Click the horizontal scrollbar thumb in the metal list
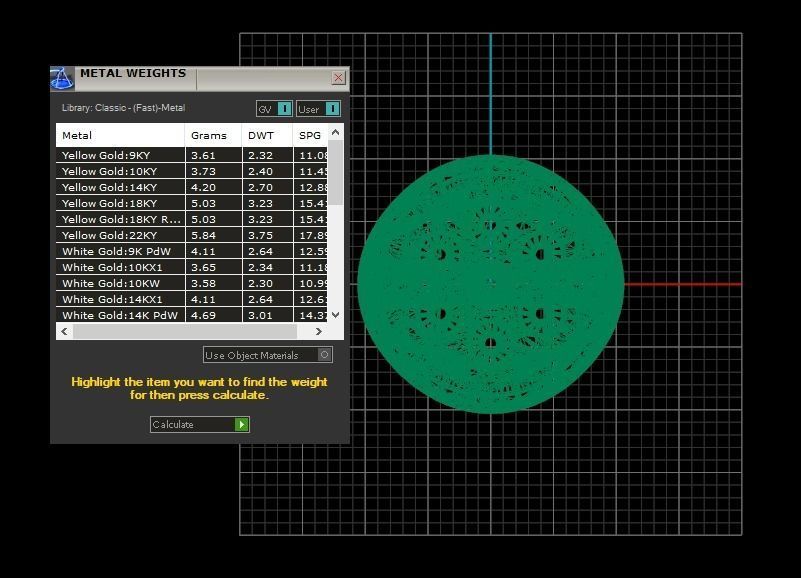This screenshot has width=801, height=578. [x=185, y=331]
